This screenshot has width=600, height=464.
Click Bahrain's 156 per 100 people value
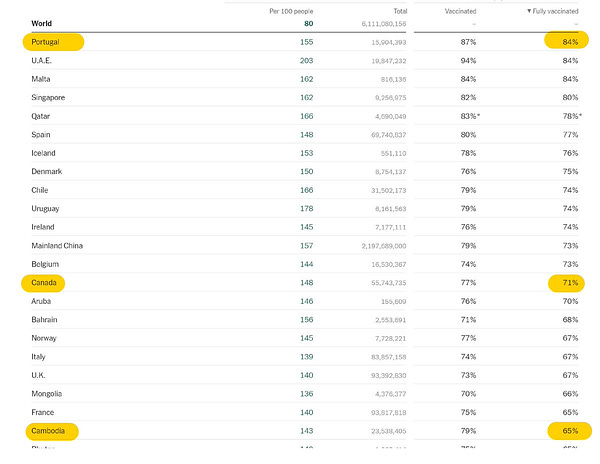coord(307,319)
